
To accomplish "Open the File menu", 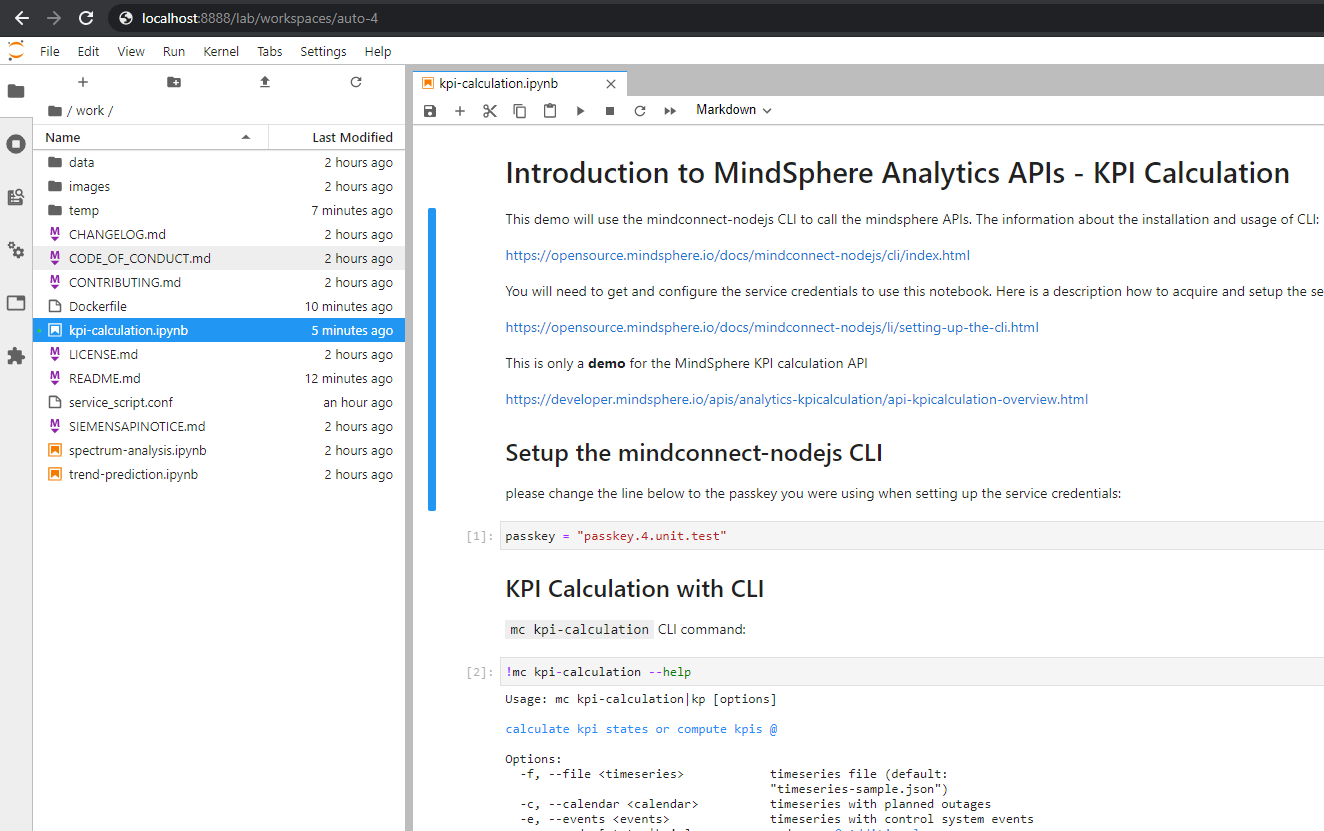I will [50, 51].
